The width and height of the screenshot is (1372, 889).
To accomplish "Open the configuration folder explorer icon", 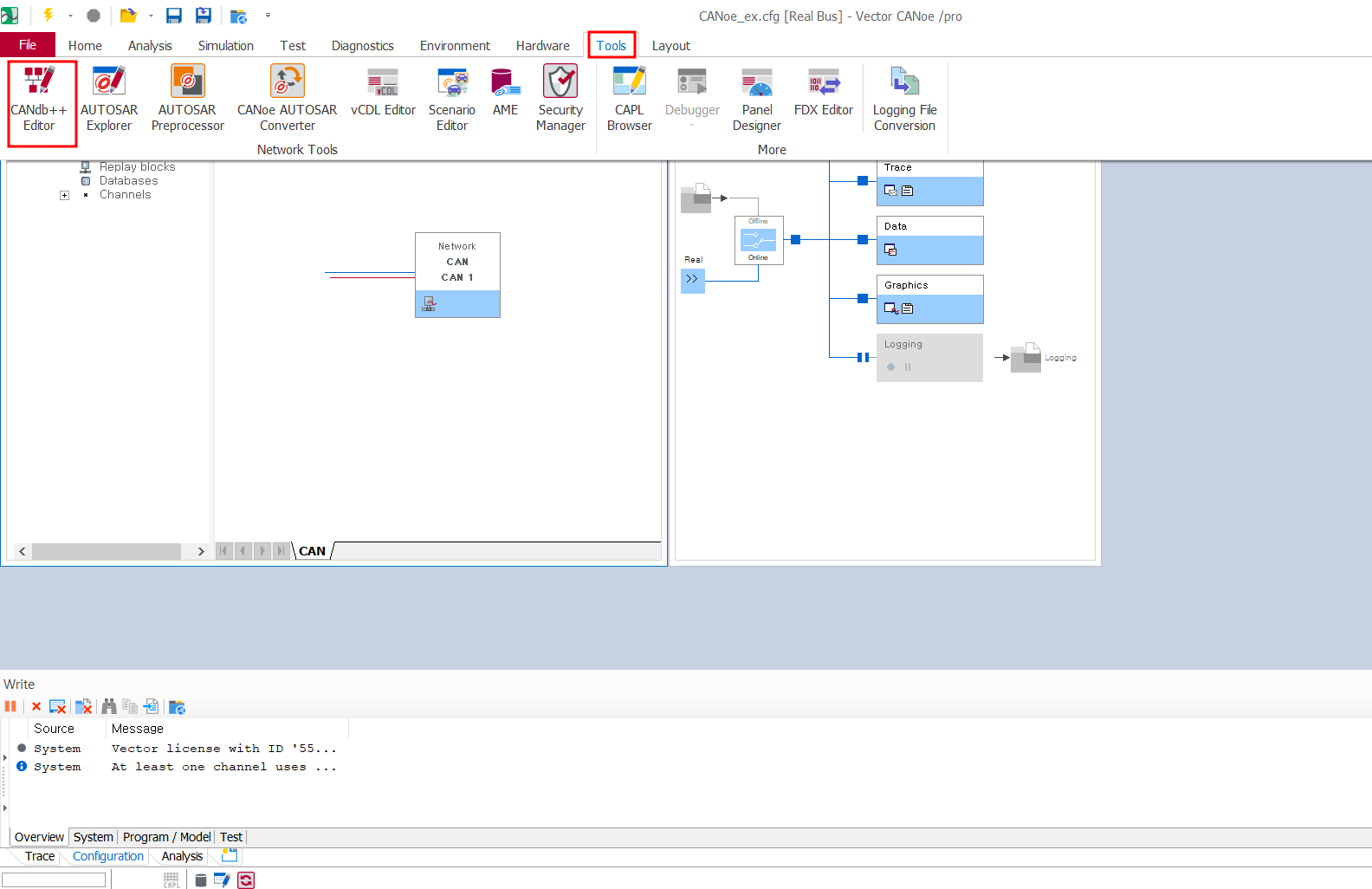I will tap(238, 16).
